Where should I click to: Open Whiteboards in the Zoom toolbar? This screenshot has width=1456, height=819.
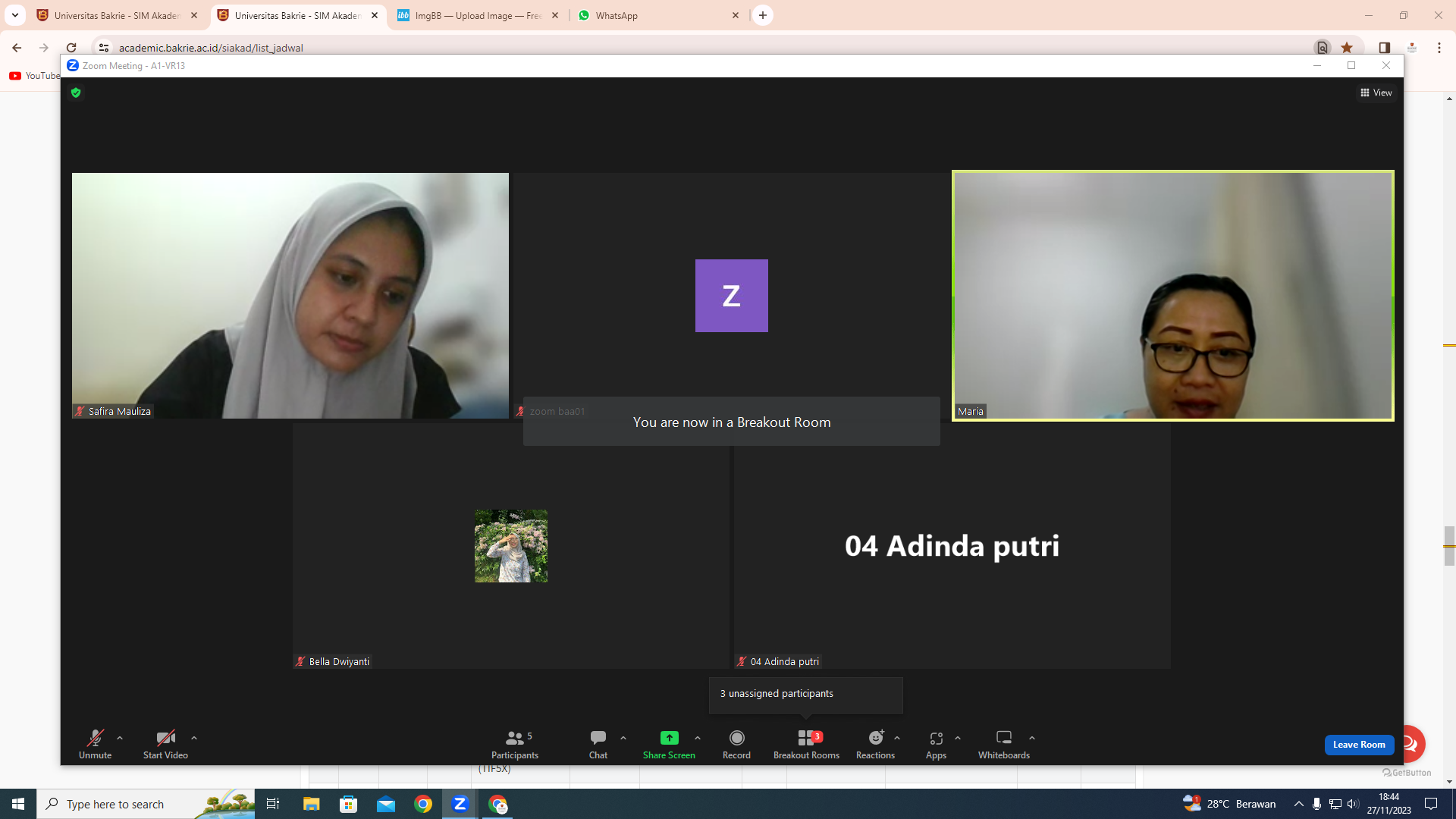[x=1004, y=745]
